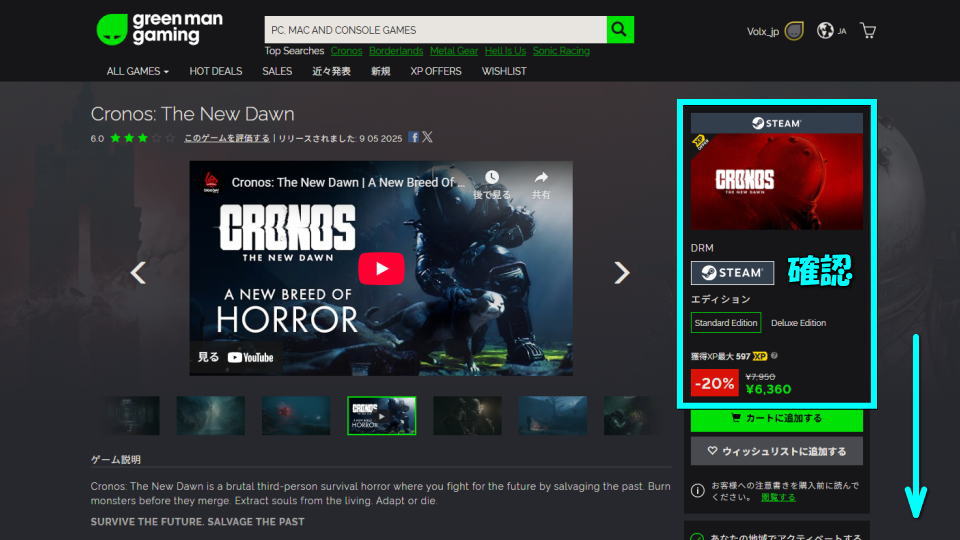Open the globe language selector JA
Viewport: 960px width, 540px height.
tap(831, 31)
